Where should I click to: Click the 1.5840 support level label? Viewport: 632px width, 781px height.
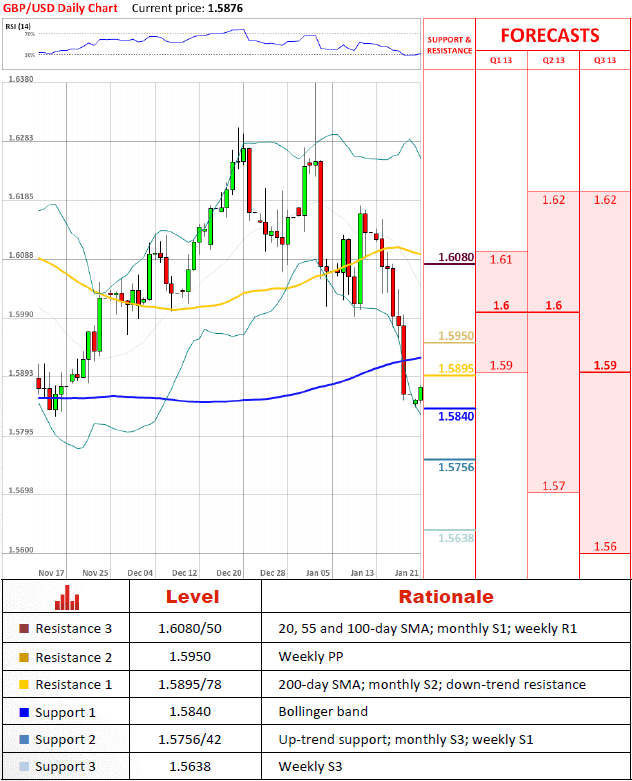point(456,416)
